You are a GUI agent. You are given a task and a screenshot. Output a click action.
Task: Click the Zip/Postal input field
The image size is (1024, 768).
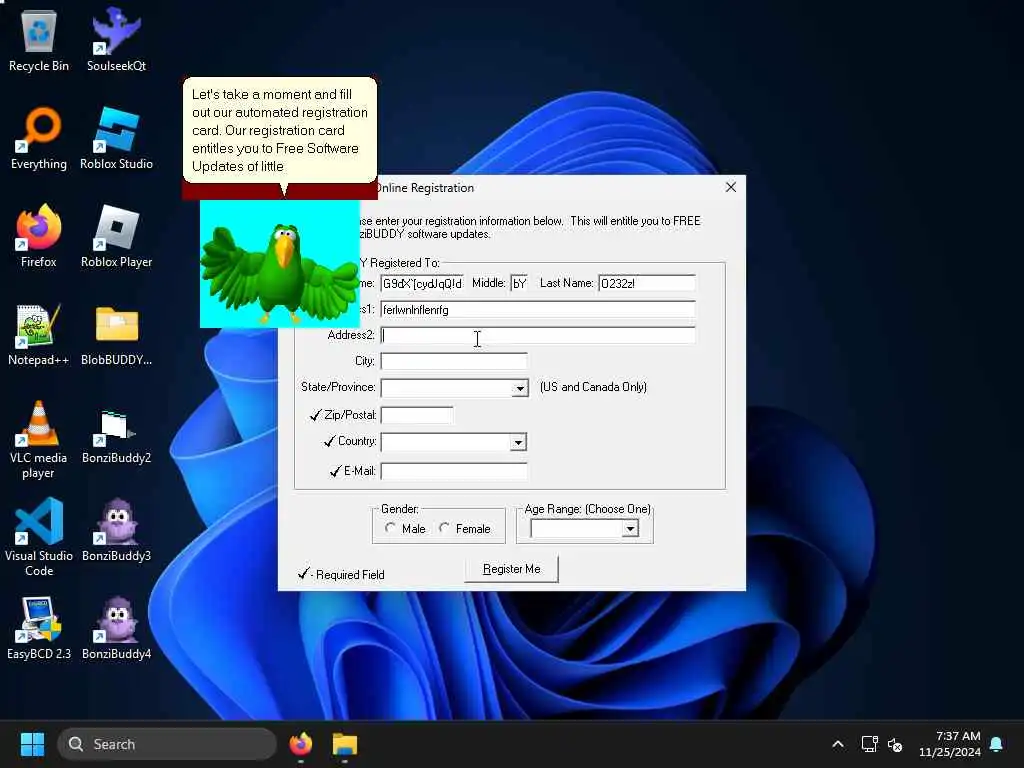(x=417, y=415)
